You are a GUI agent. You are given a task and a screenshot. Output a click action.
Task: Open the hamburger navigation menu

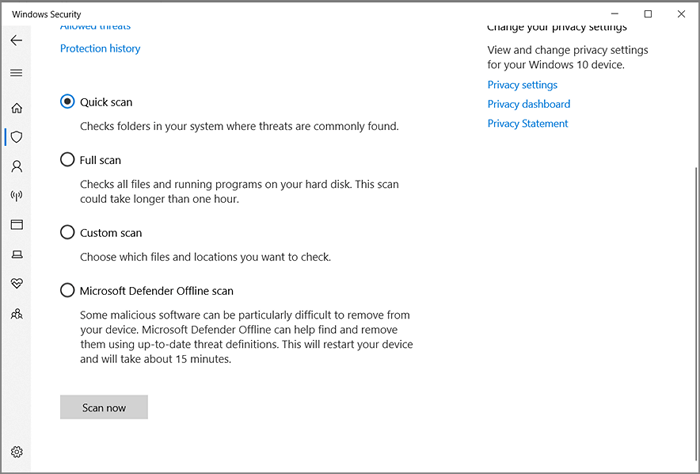pyautogui.click(x=16, y=73)
